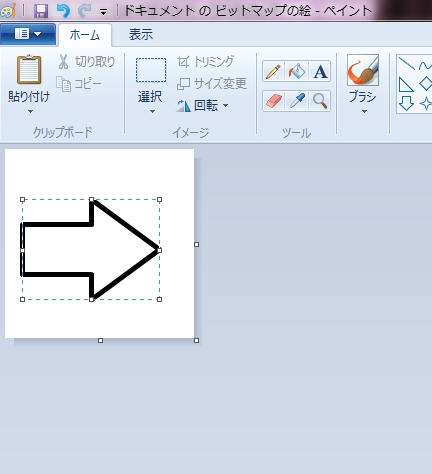
Task: Choose the down arrow shape
Action: 406,103
